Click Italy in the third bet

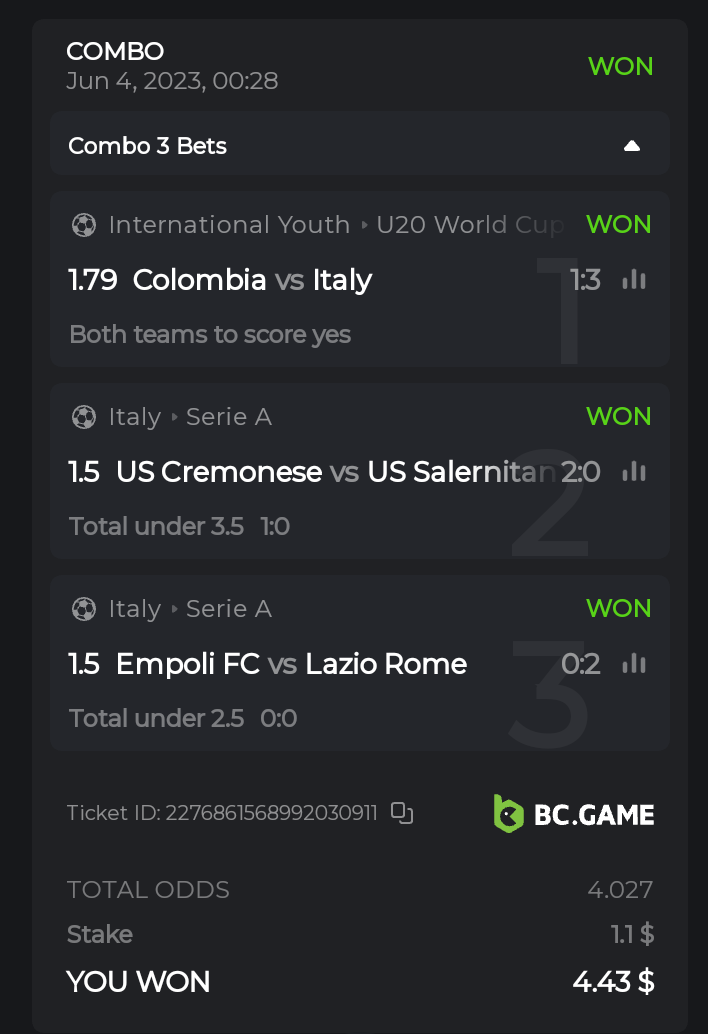(135, 609)
